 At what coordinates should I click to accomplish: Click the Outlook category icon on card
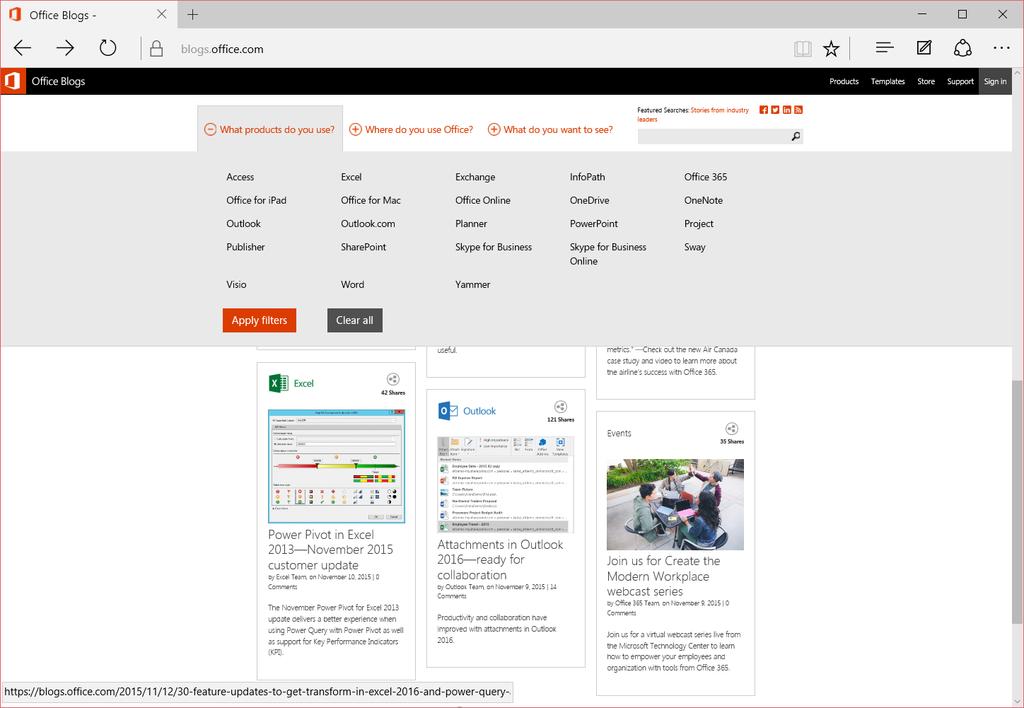coord(448,411)
